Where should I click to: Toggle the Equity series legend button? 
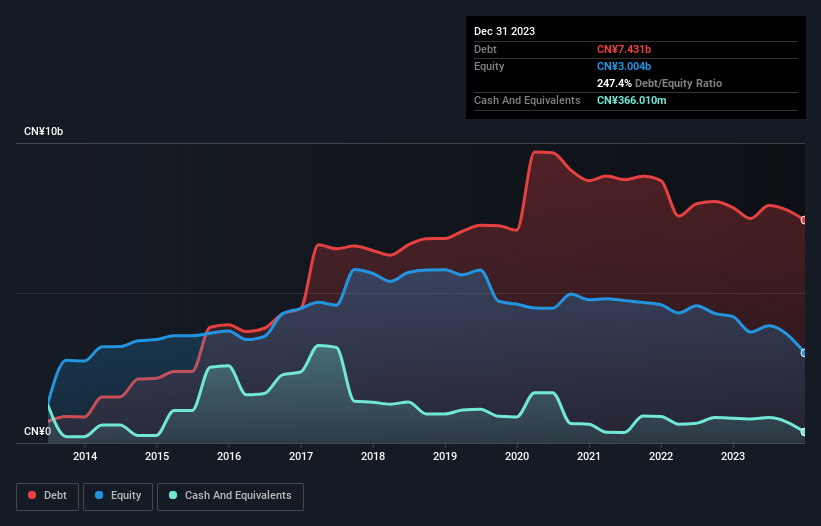[x=118, y=496]
